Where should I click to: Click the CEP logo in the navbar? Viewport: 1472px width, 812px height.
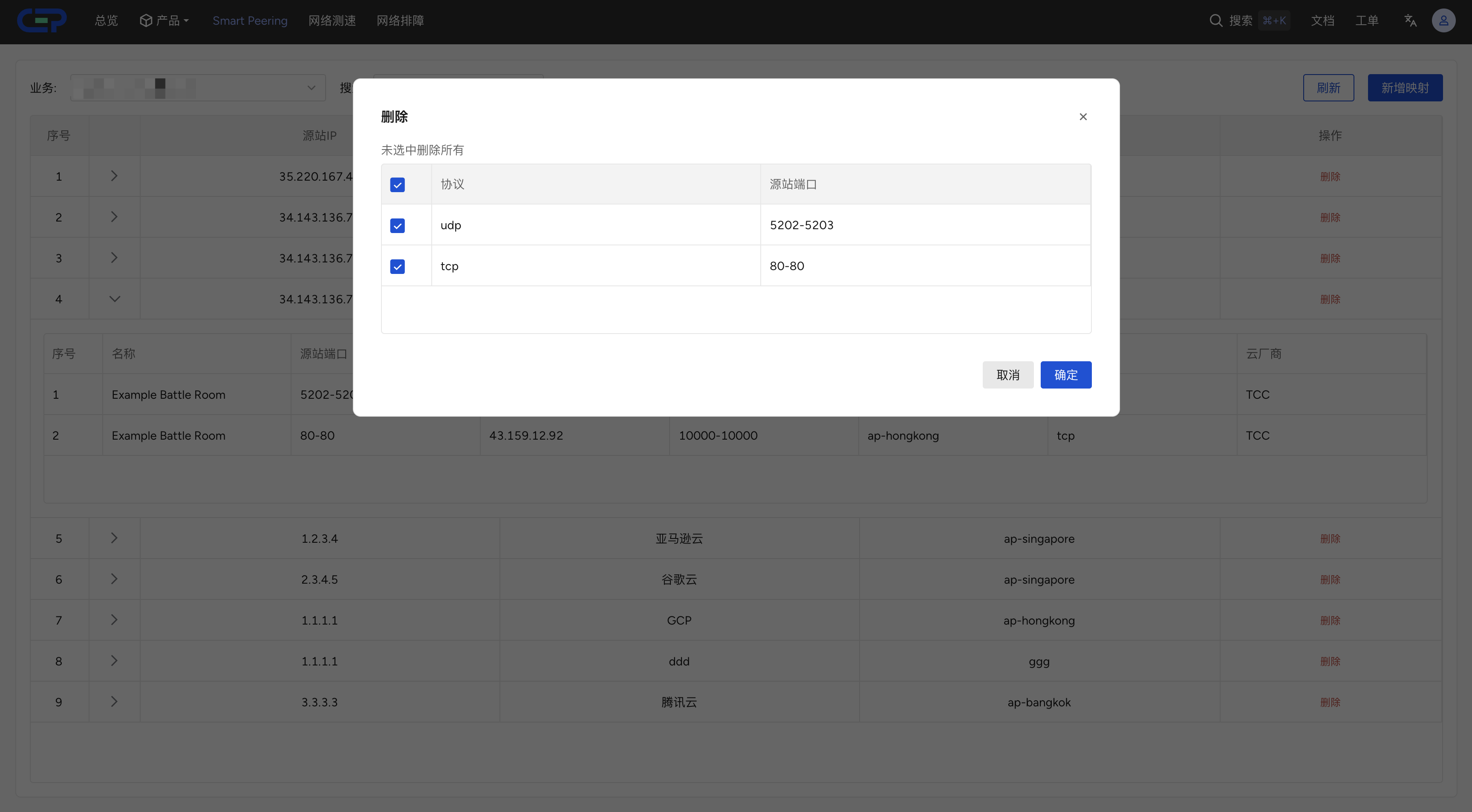point(42,20)
